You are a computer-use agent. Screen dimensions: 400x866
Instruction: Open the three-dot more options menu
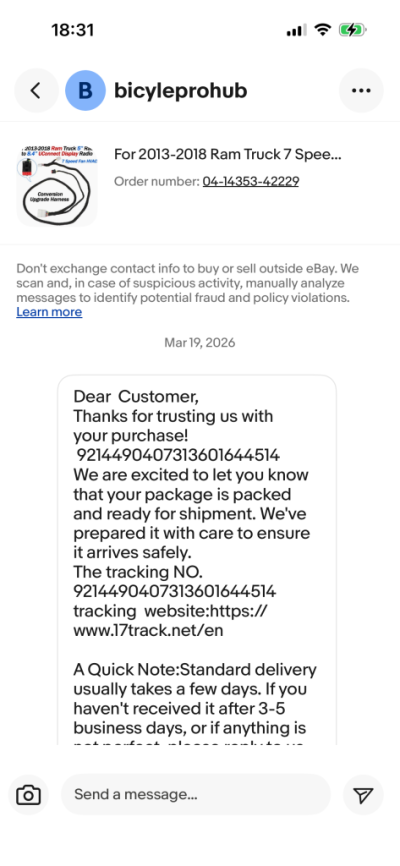[x=361, y=91]
